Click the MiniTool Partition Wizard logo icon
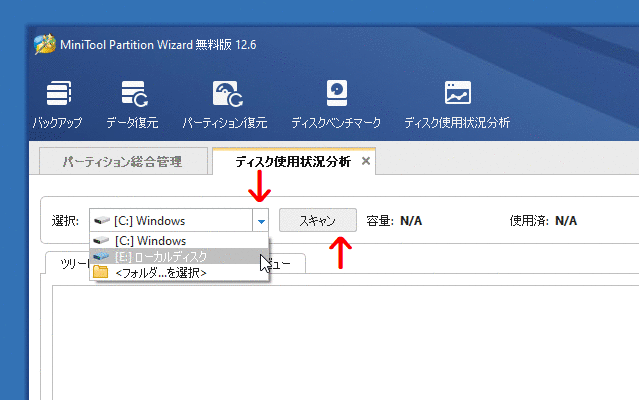The width and height of the screenshot is (639, 400). click(x=44, y=45)
